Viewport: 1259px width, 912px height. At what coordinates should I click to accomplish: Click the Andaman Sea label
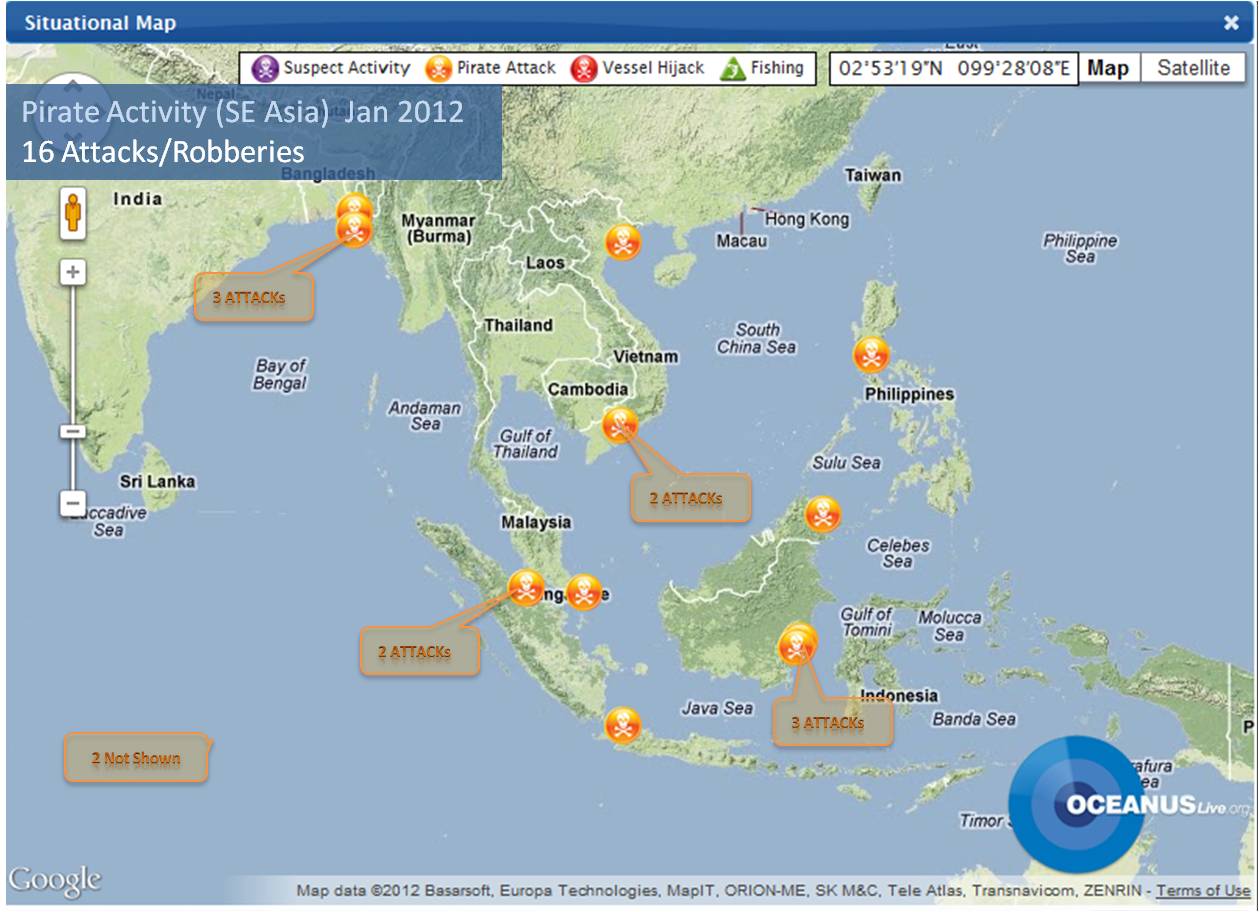click(x=425, y=416)
